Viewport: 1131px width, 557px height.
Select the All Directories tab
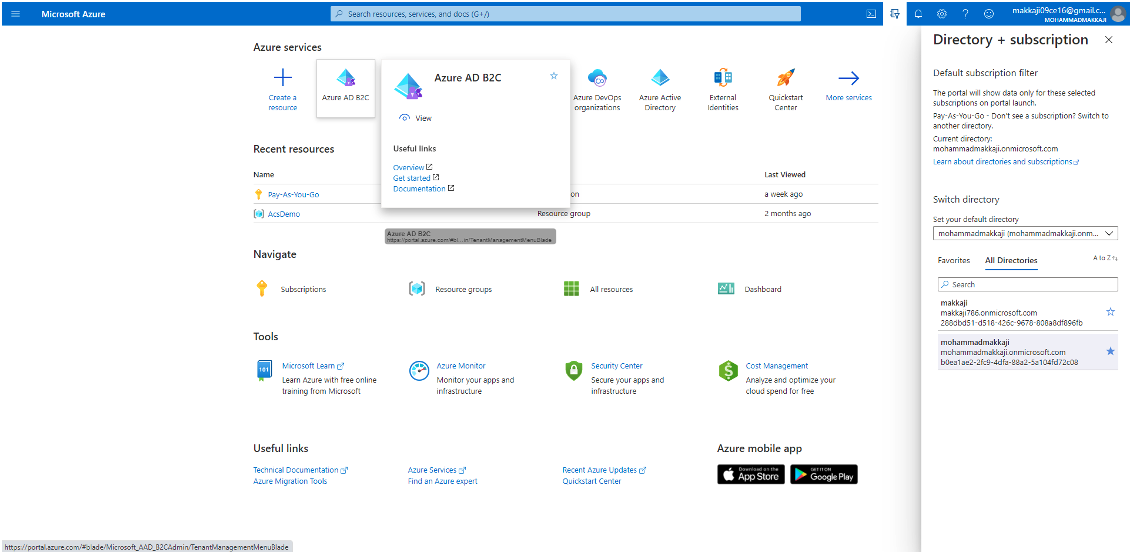point(1011,260)
